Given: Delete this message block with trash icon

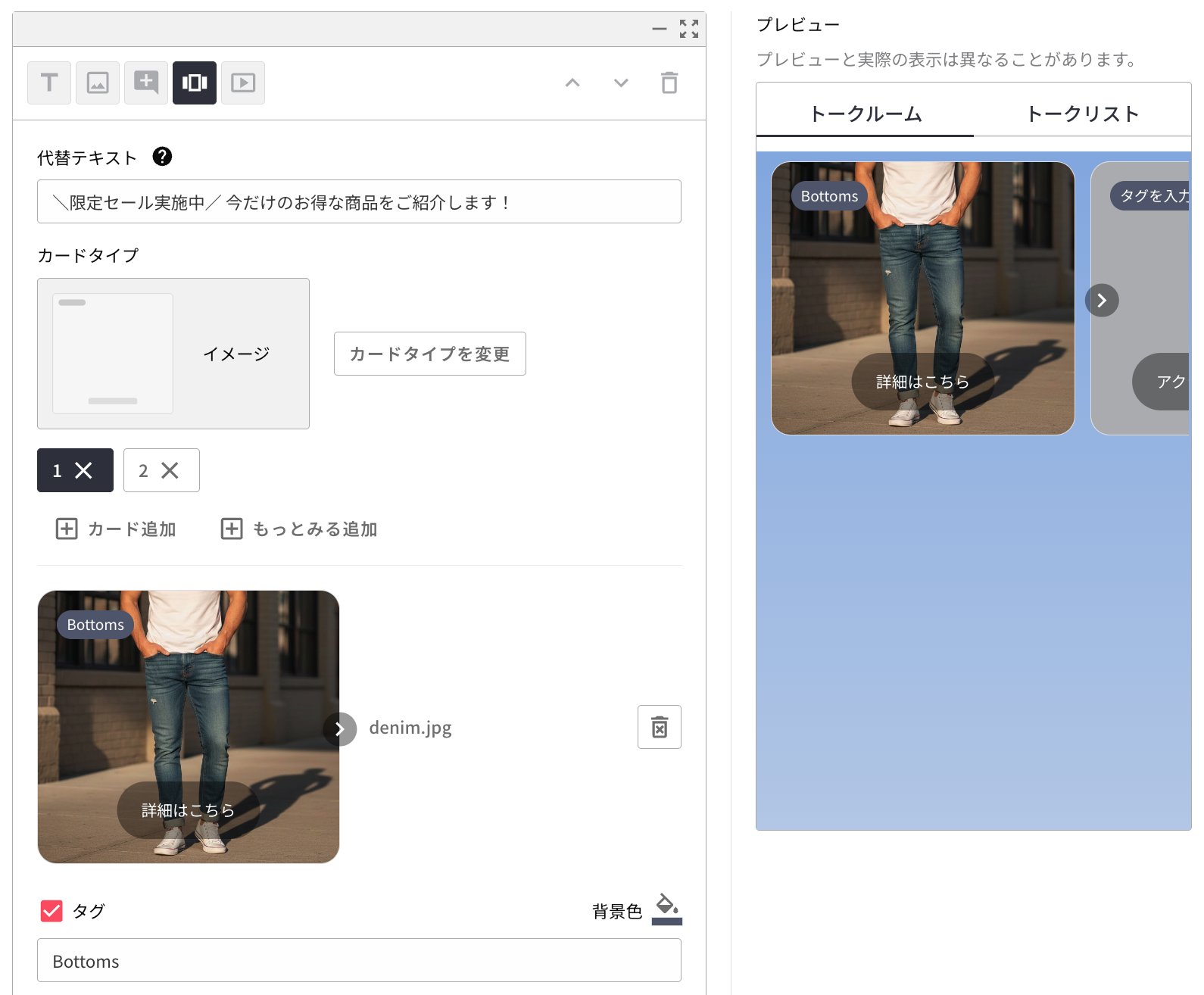Looking at the screenshot, I should coord(669,83).
